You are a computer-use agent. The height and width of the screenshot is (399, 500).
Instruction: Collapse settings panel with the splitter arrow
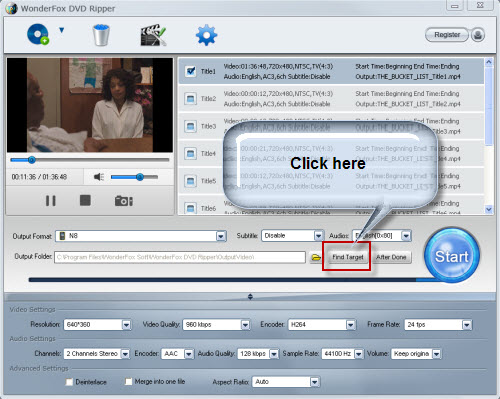click(250, 297)
